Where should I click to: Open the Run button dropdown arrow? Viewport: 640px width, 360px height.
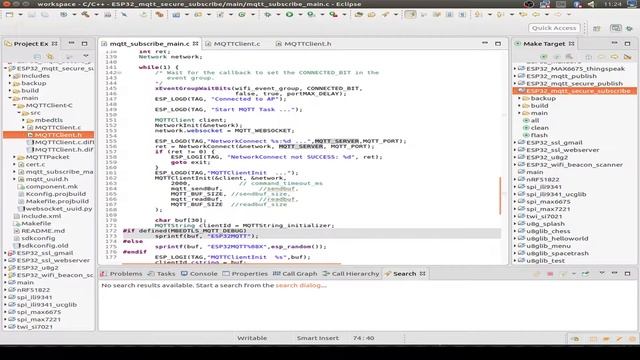click(x=300, y=14)
